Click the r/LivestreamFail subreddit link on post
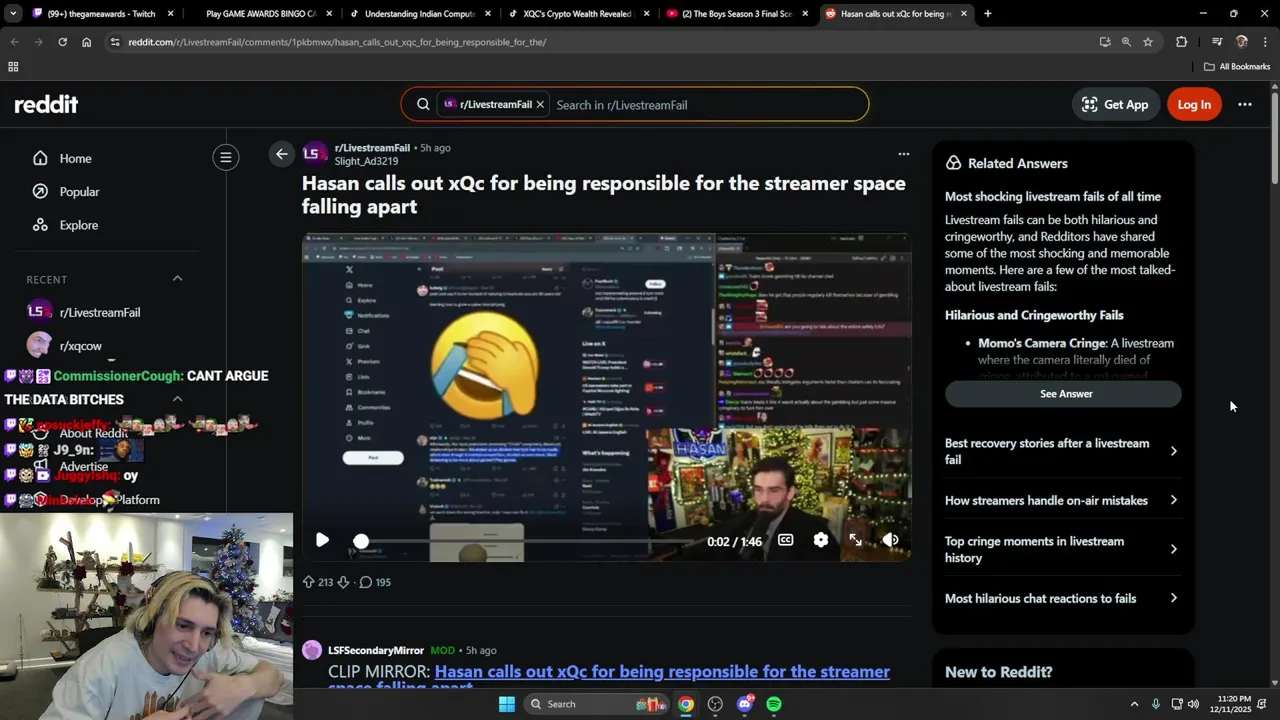Image resolution: width=1280 pixels, height=720 pixels. tap(372, 148)
